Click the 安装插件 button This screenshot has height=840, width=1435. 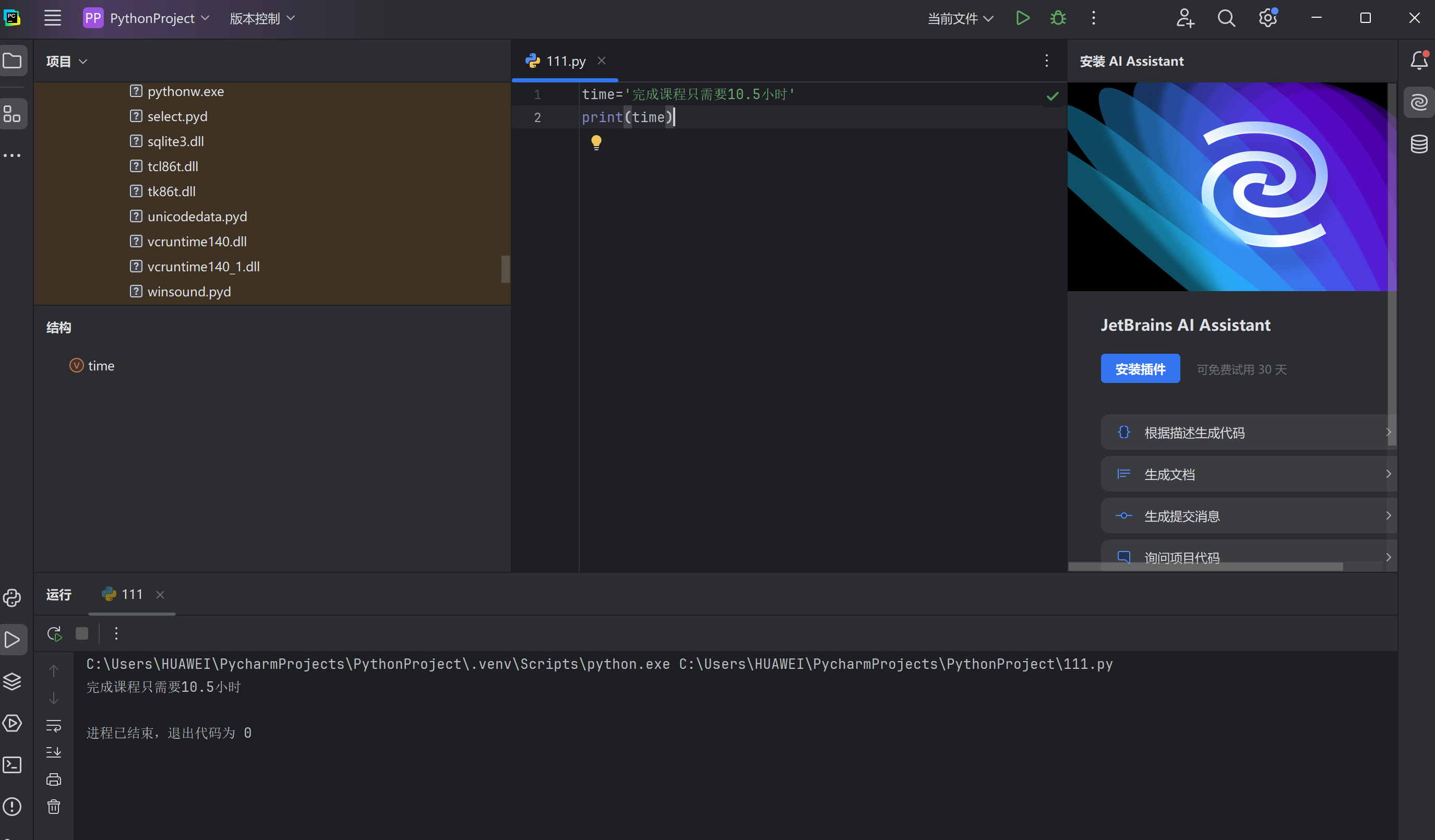click(1140, 369)
